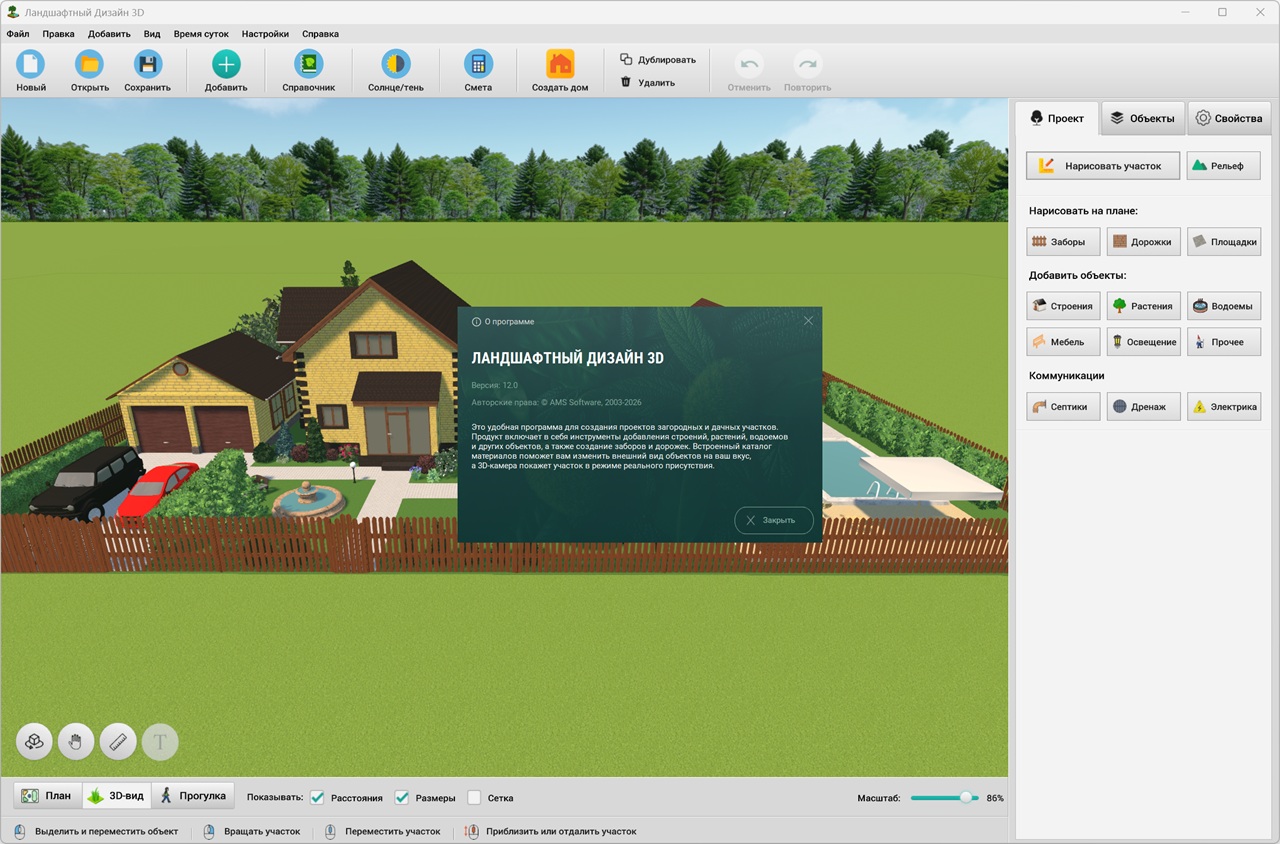This screenshot has width=1280, height=844.
Task: Select the ruler measurement tool
Action: coord(118,742)
